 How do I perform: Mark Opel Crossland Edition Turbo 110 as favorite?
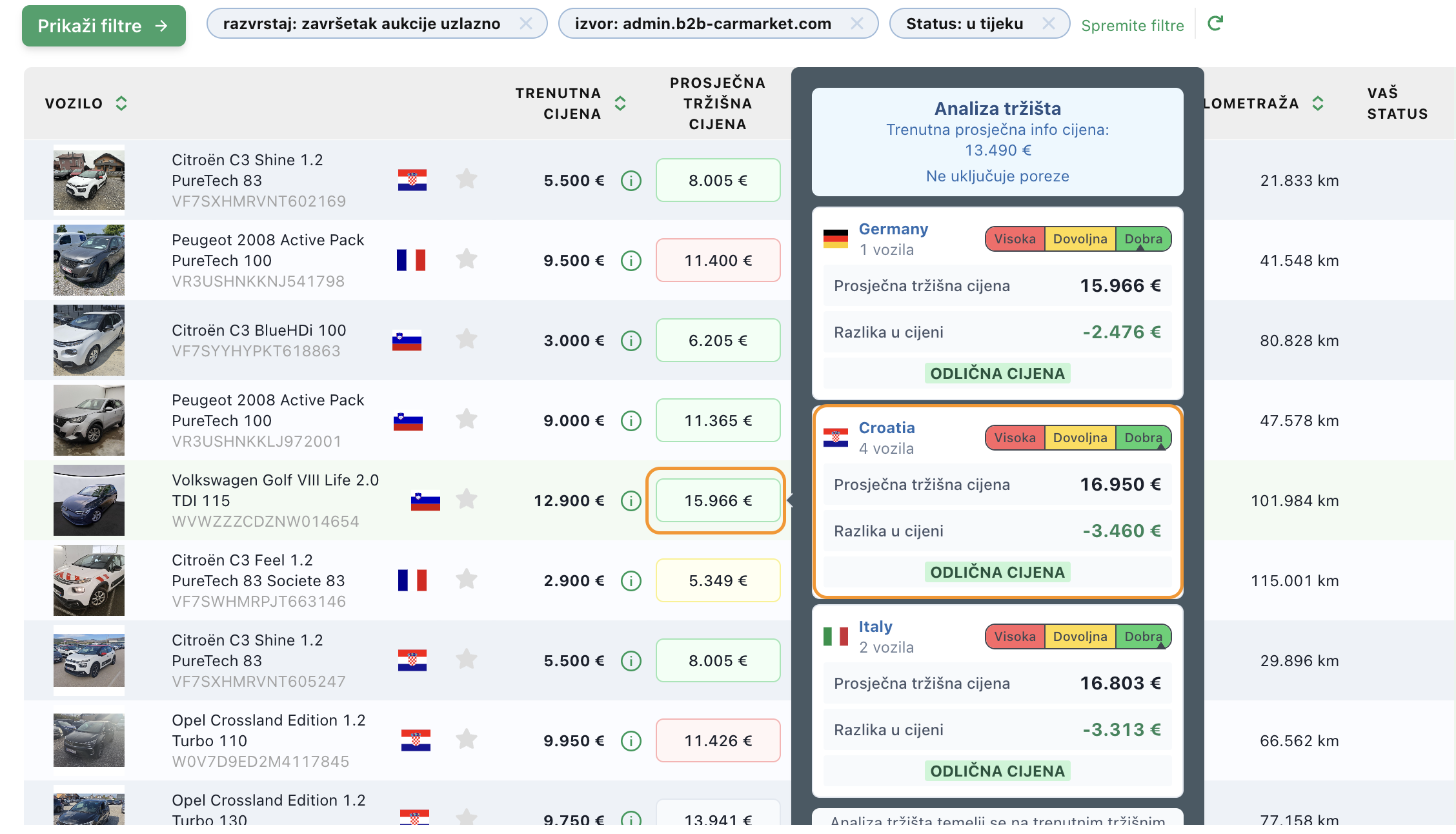coord(467,739)
